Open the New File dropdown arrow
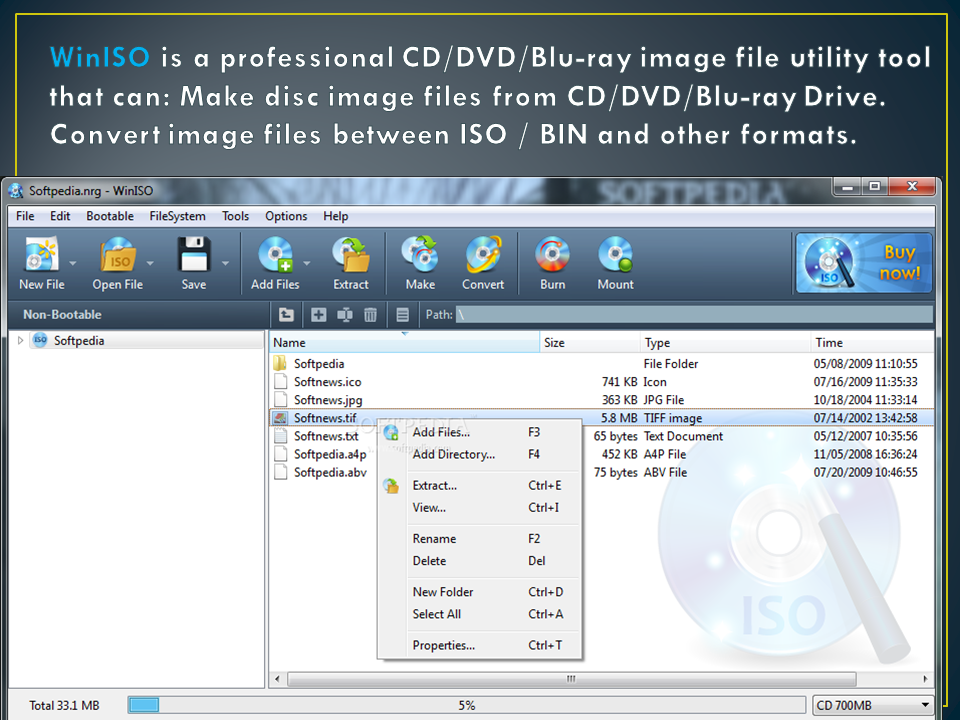This screenshot has width=960, height=720. point(73,263)
